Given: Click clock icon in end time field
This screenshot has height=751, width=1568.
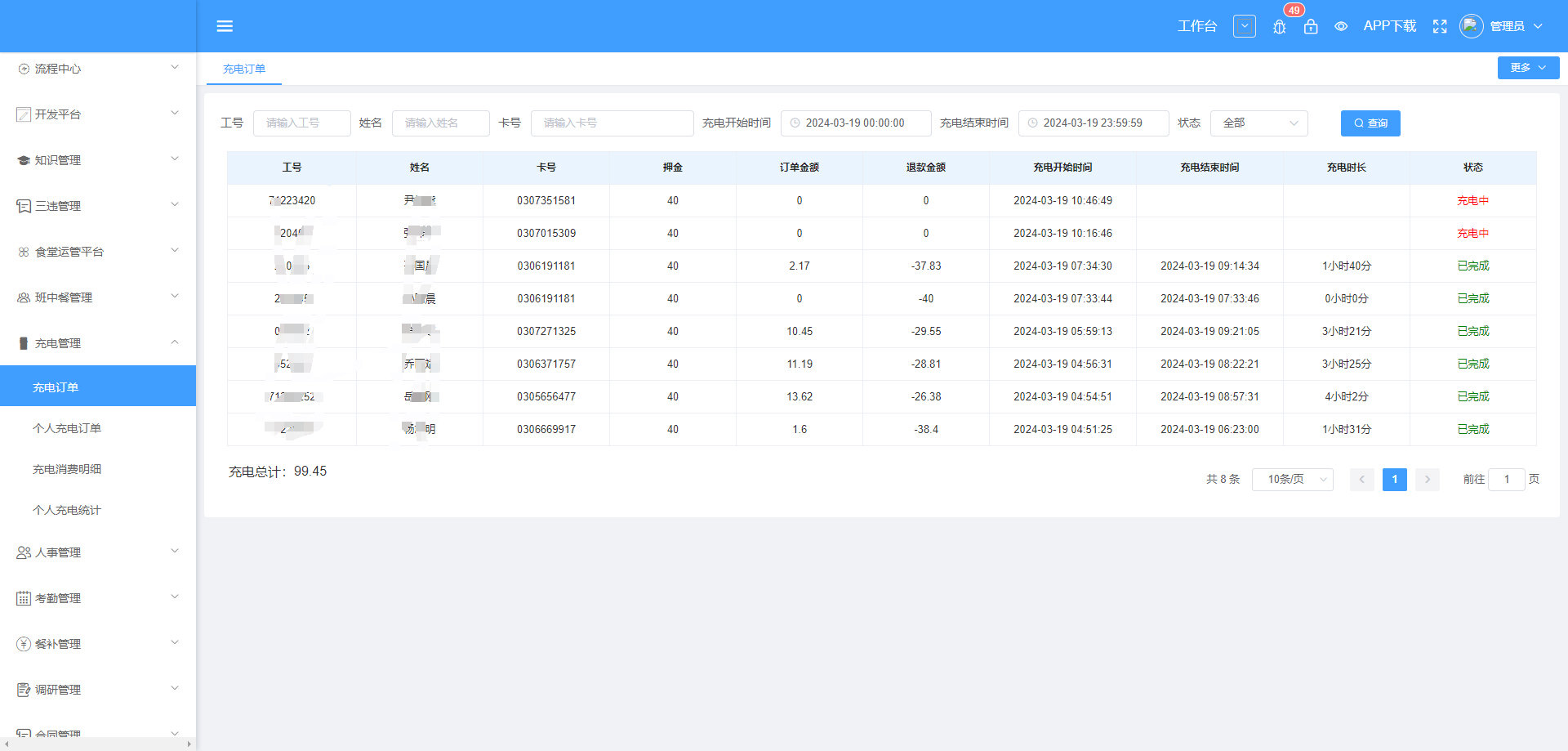Looking at the screenshot, I should [1032, 123].
